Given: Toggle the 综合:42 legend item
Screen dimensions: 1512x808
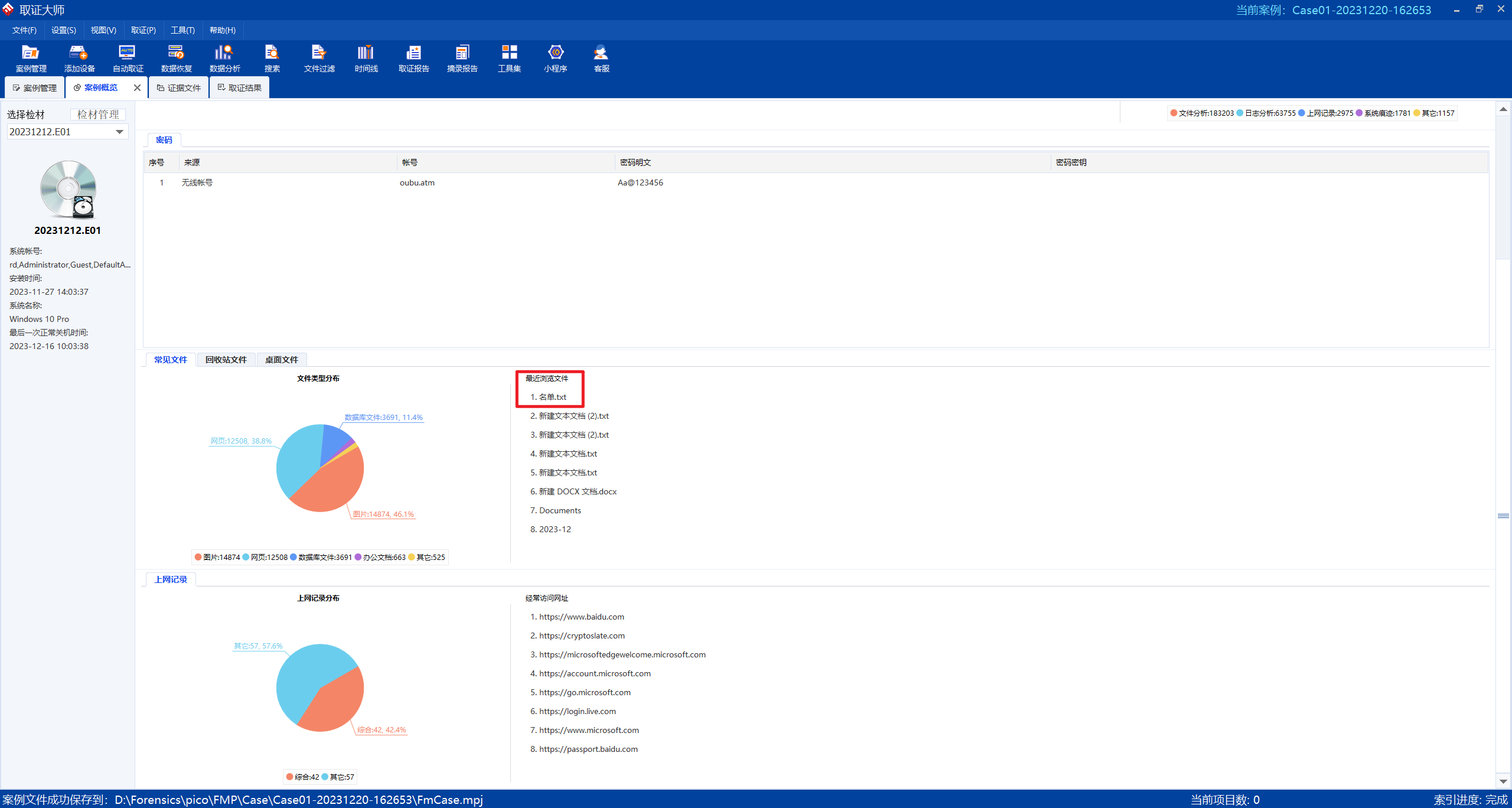Looking at the screenshot, I should (303, 777).
